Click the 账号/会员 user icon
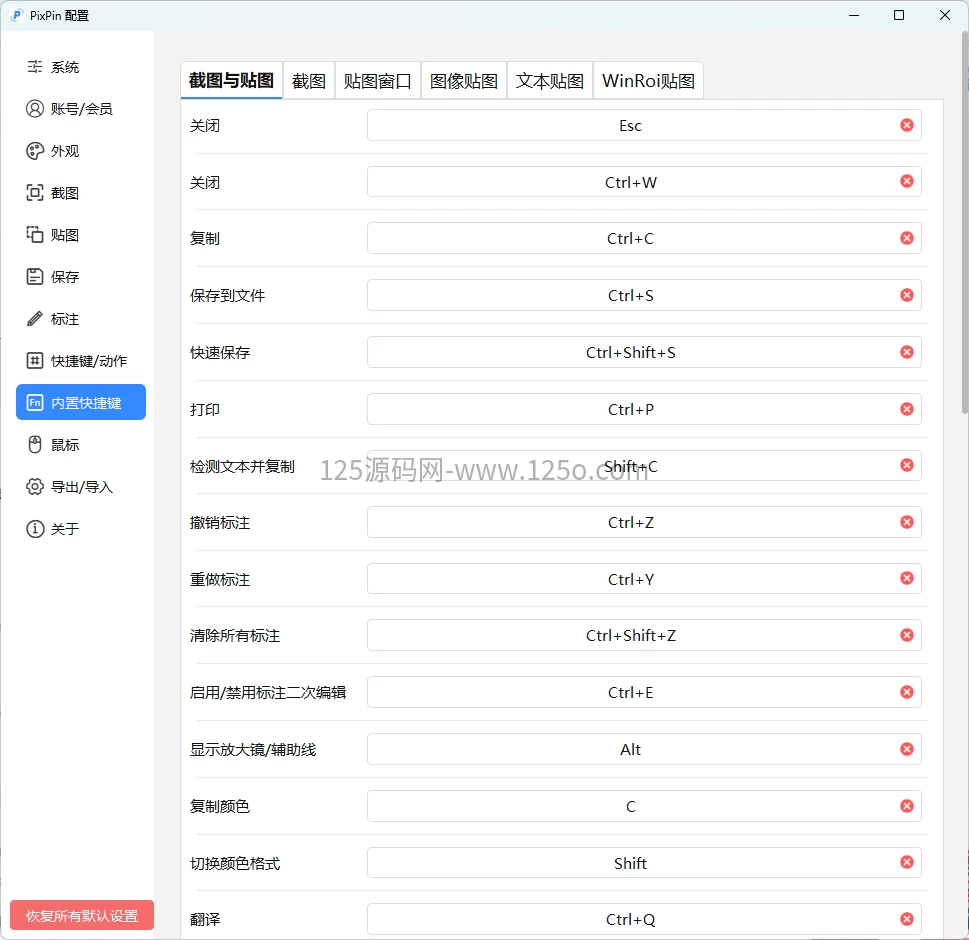The height and width of the screenshot is (940, 969). point(35,109)
